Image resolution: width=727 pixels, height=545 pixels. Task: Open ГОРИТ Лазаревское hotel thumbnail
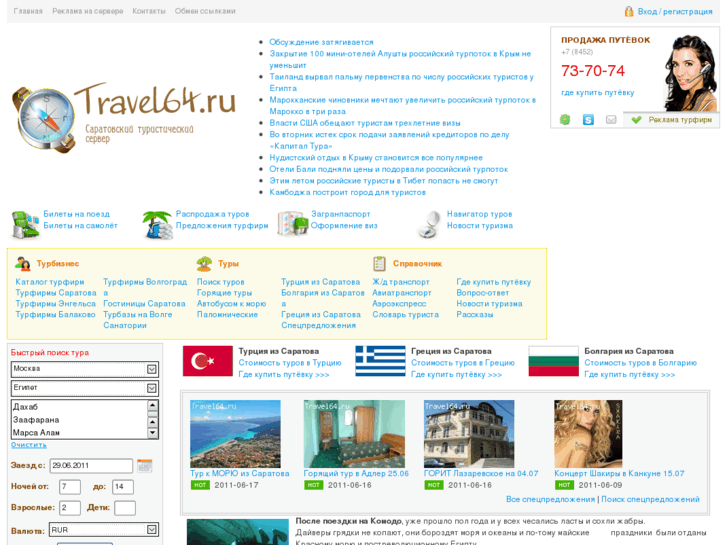[x=469, y=434]
